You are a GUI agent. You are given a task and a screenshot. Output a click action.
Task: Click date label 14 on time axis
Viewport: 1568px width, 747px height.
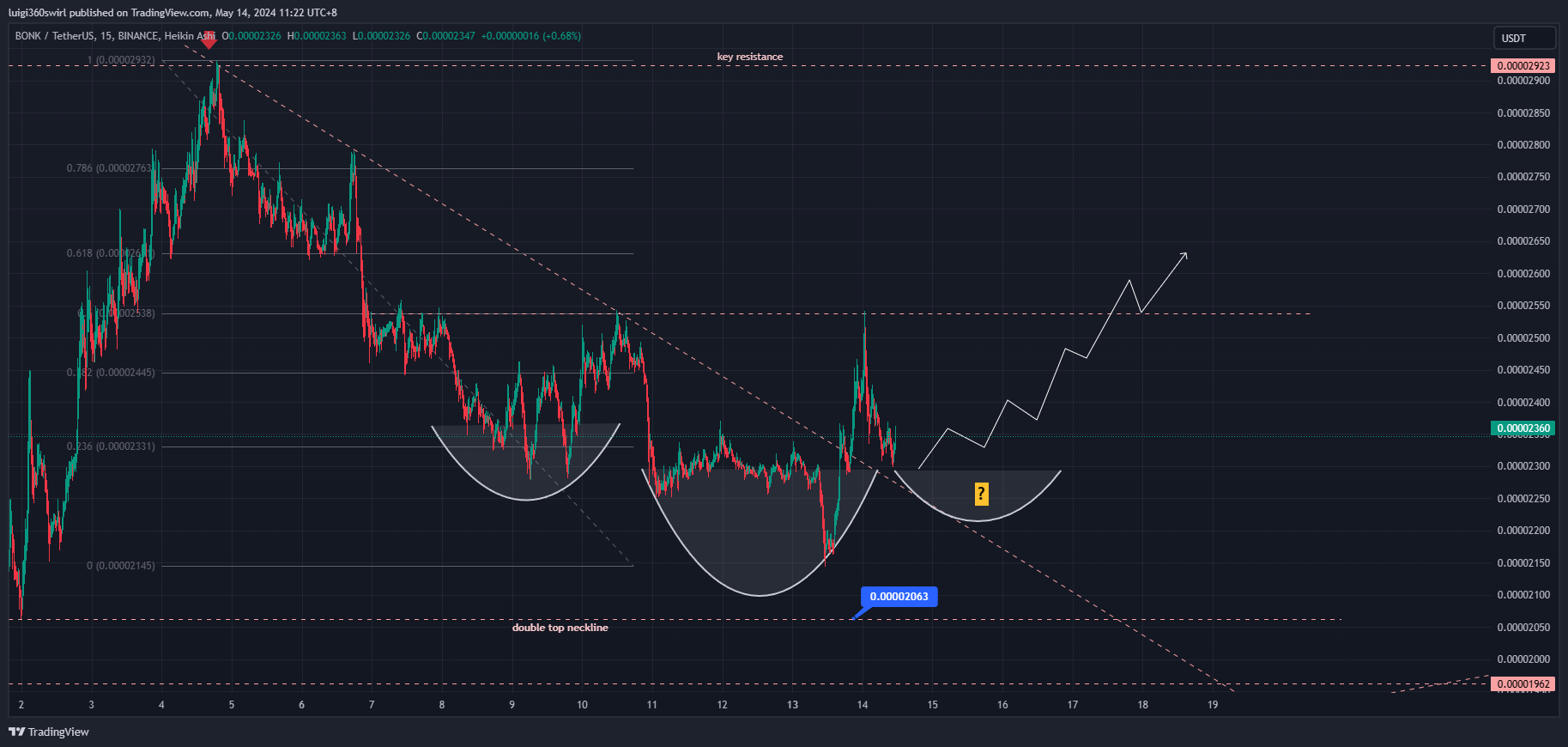[863, 705]
